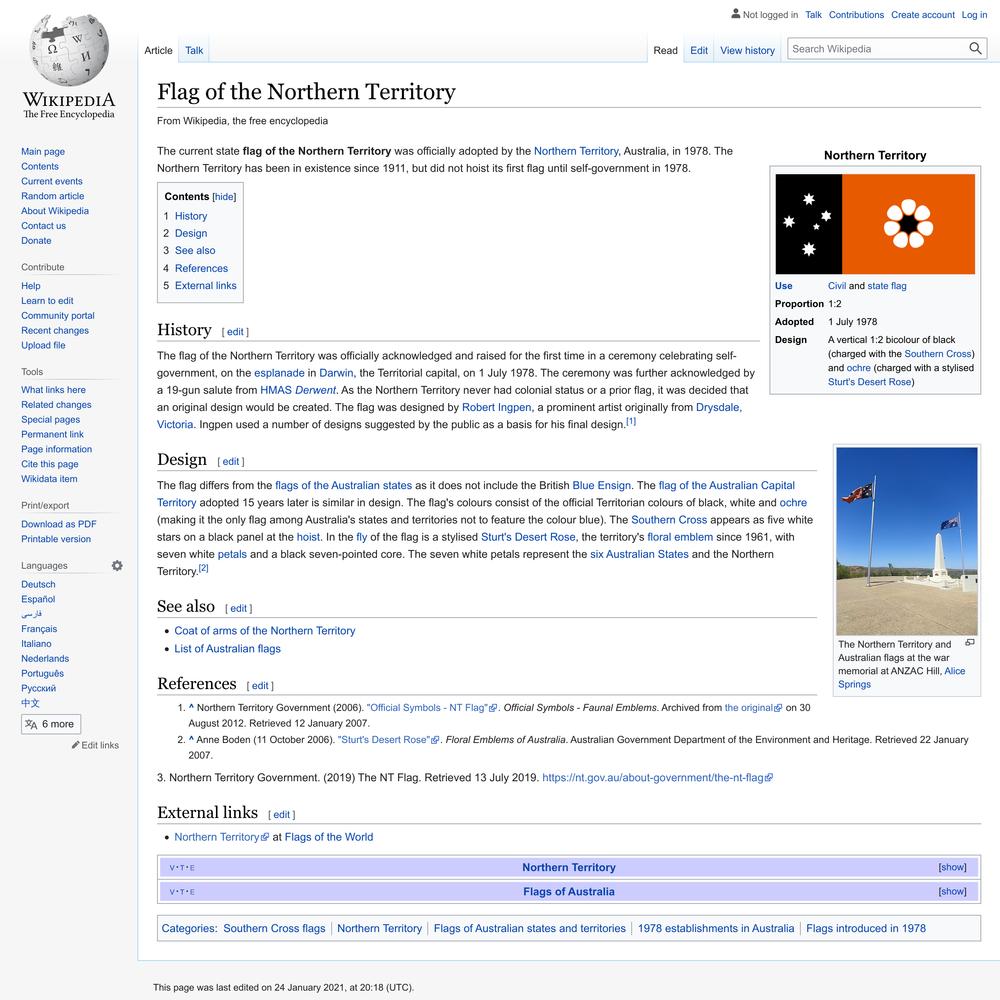
Task: Open Wikidata item in Tools
Action: [x=49, y=479]
